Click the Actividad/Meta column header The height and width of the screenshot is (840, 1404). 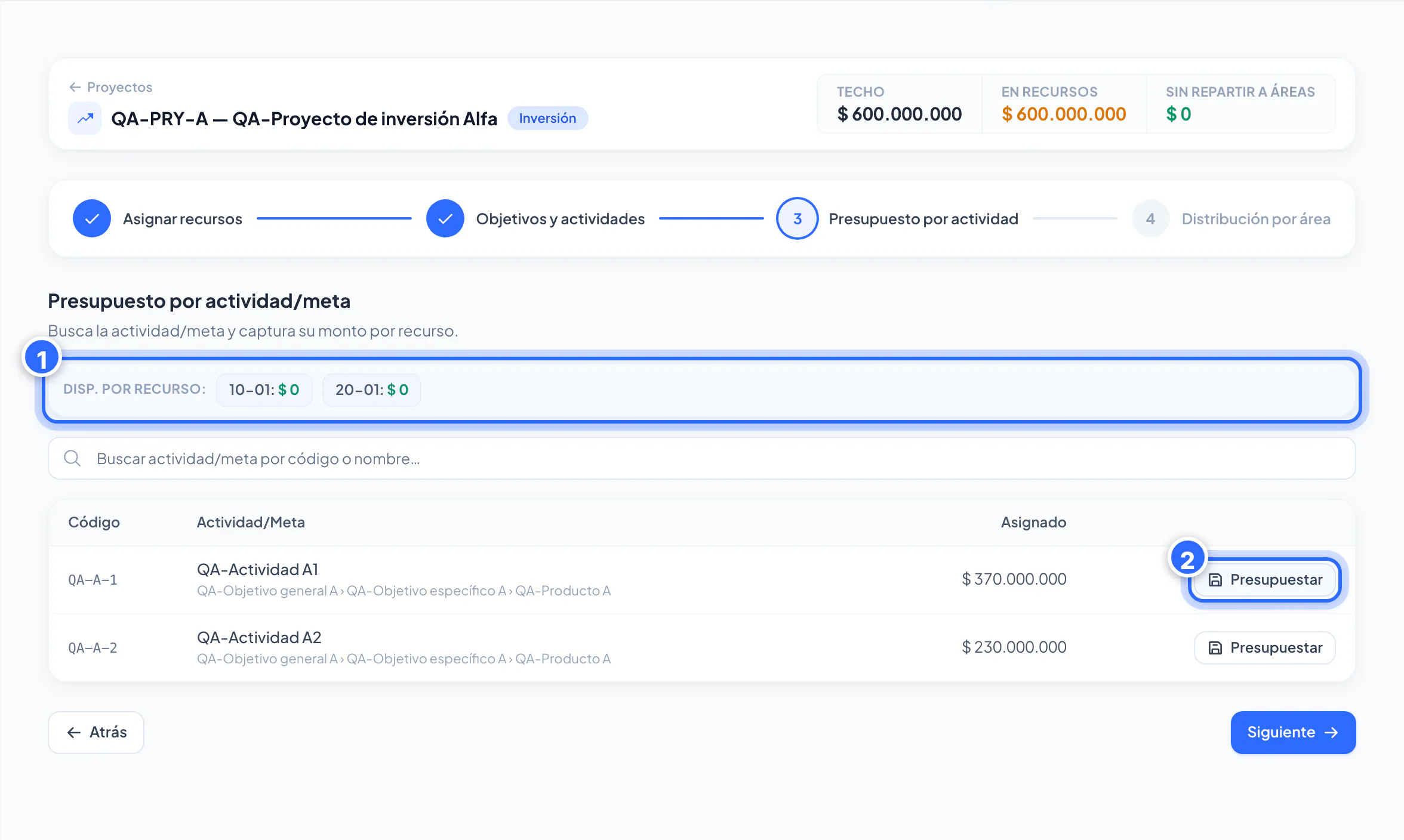[x=251, y=522]
